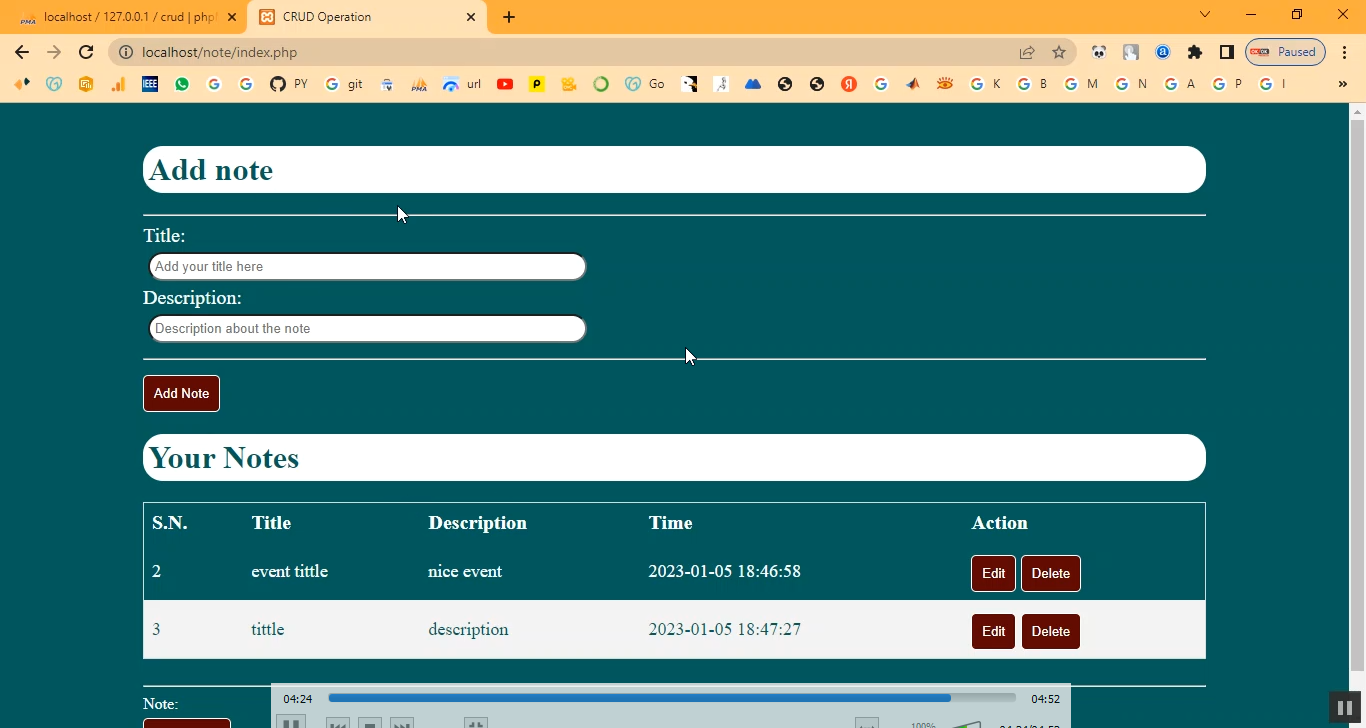
Task: Edit the 'event tittle' note
Action: pyautogui.click(x=993, y=574)
